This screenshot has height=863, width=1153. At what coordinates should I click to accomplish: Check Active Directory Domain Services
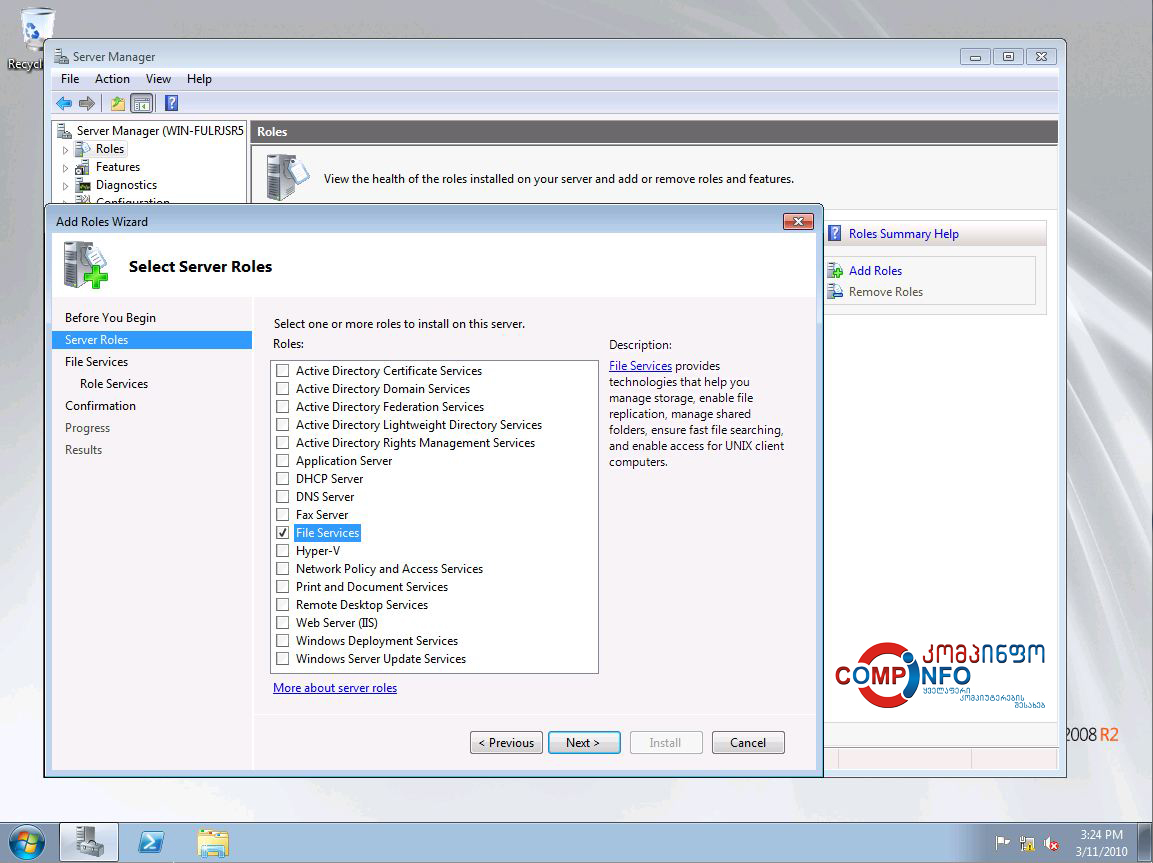(x=282, y=389)
